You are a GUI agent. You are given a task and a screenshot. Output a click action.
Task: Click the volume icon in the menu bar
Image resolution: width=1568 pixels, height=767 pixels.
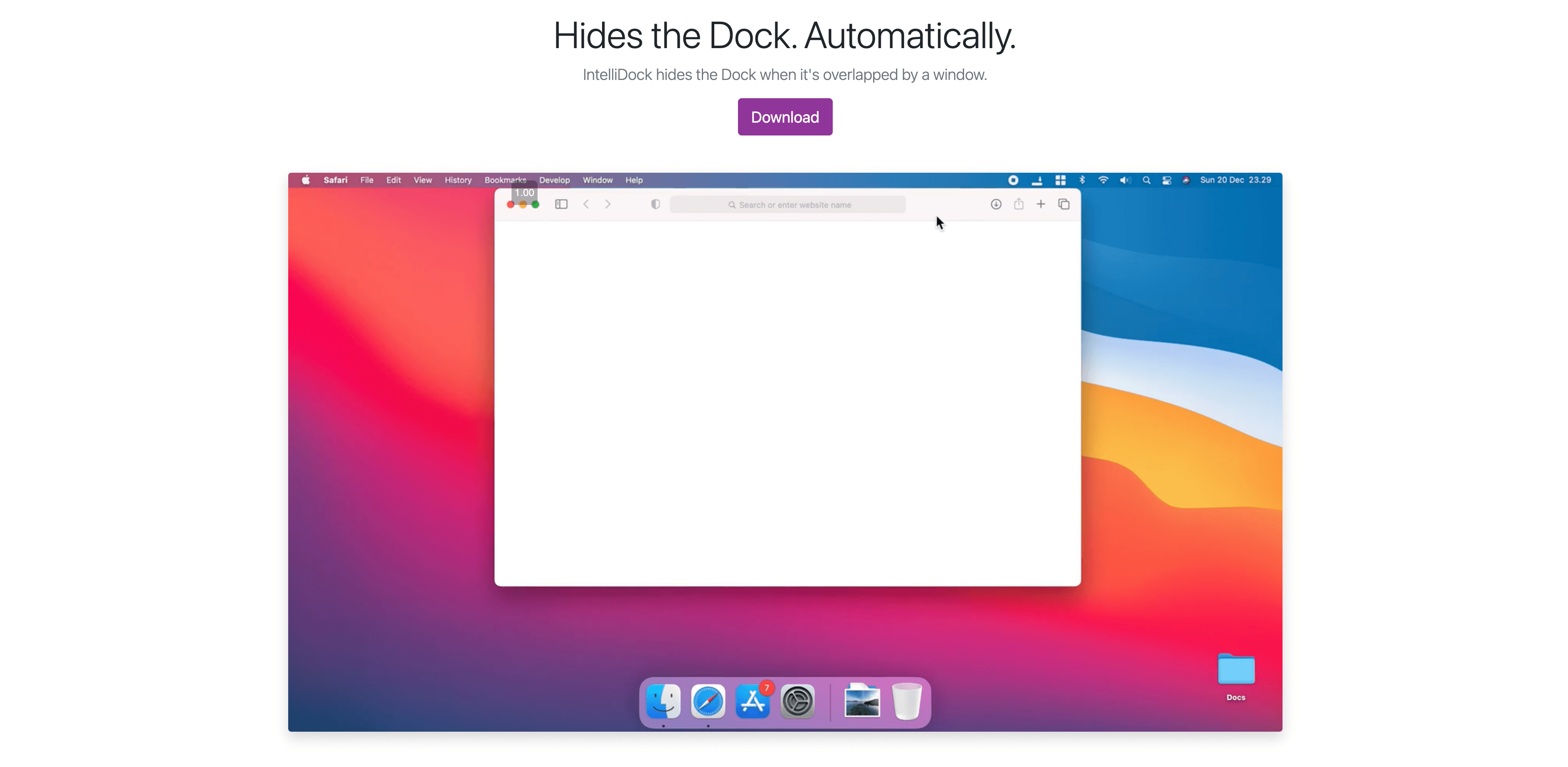pyautogui.click(x=1125, y=180)
